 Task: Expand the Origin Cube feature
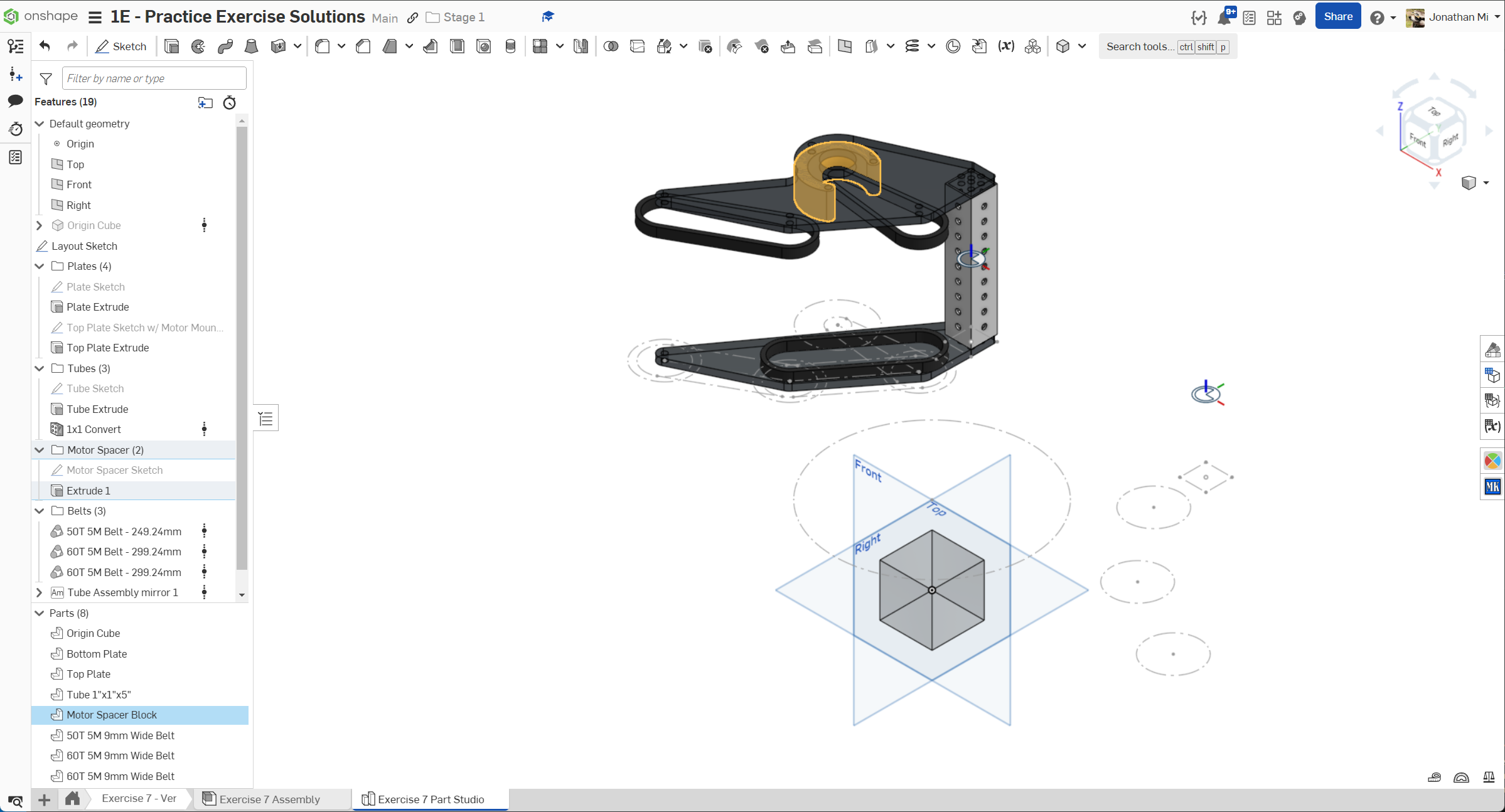click(x=40, y=225)
